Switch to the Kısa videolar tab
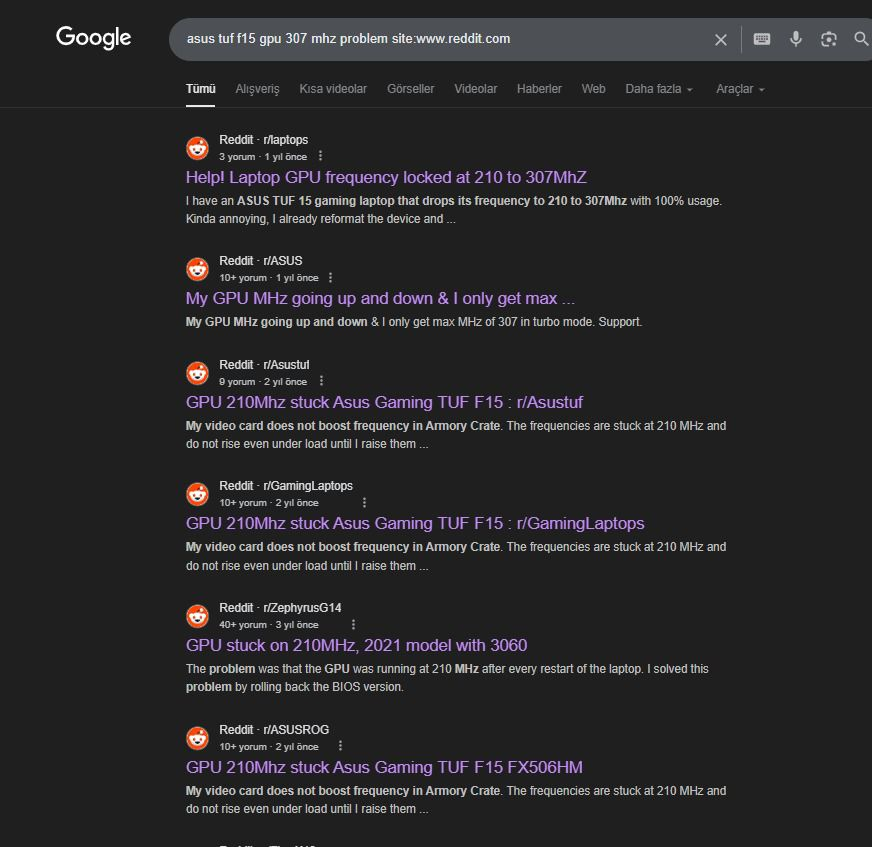The width and height of the screenshot is (872, 847). pyautogui.click(x=333, y=89)
